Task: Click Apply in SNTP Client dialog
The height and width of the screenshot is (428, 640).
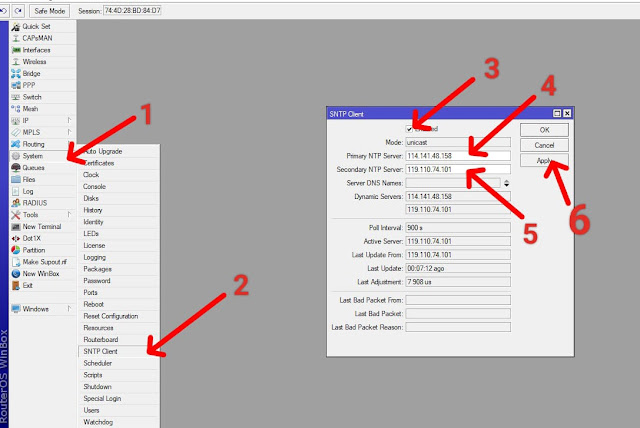Action: [544, 160]
